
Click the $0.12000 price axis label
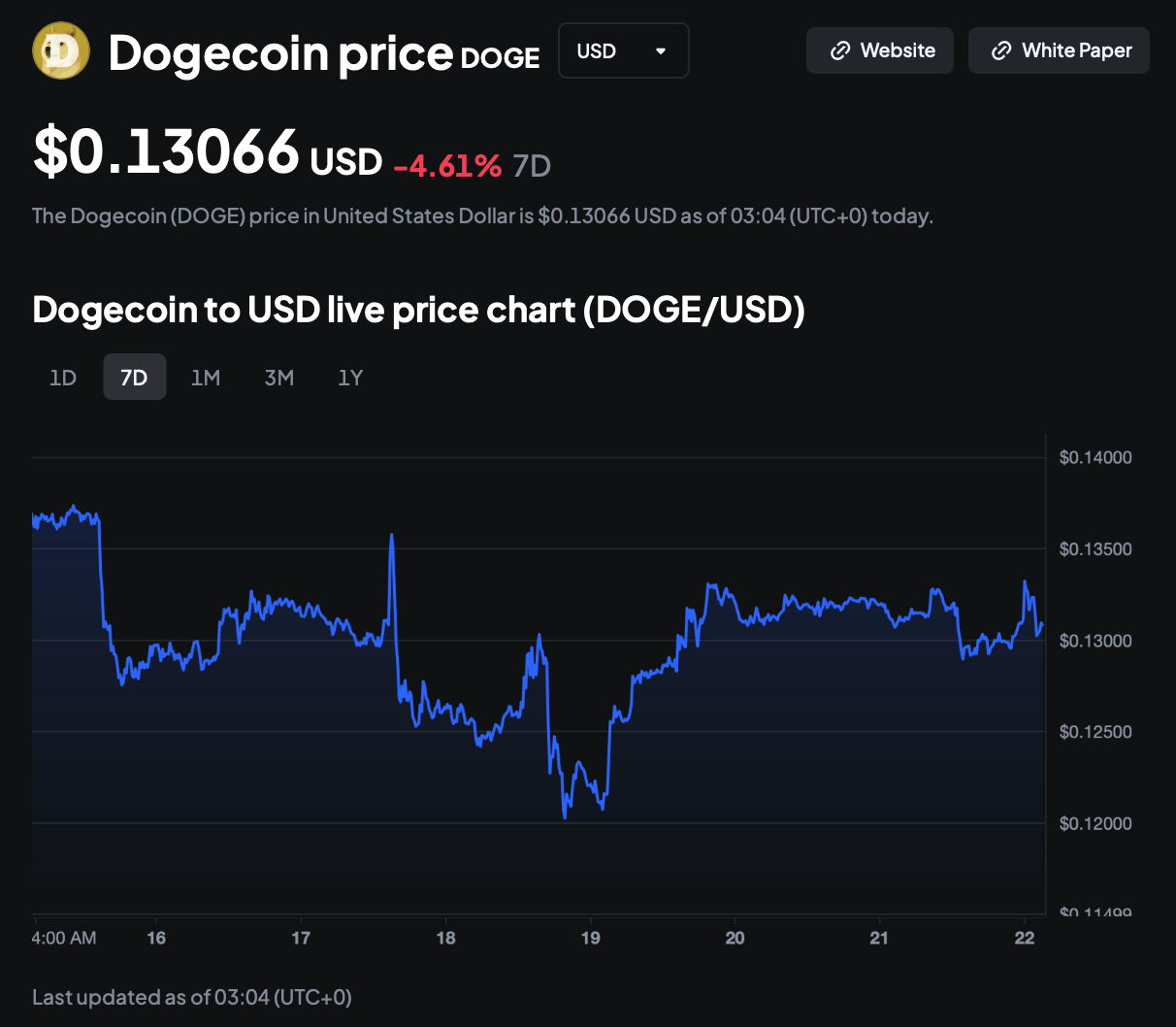click(1095, 824)
